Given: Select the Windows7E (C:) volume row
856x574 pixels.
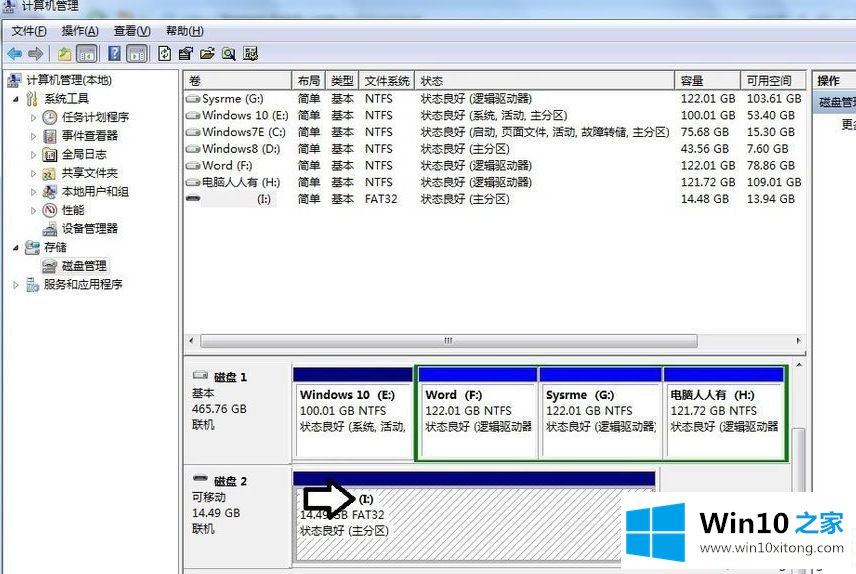Looking at the screenshot, I should tap(494, 132).
